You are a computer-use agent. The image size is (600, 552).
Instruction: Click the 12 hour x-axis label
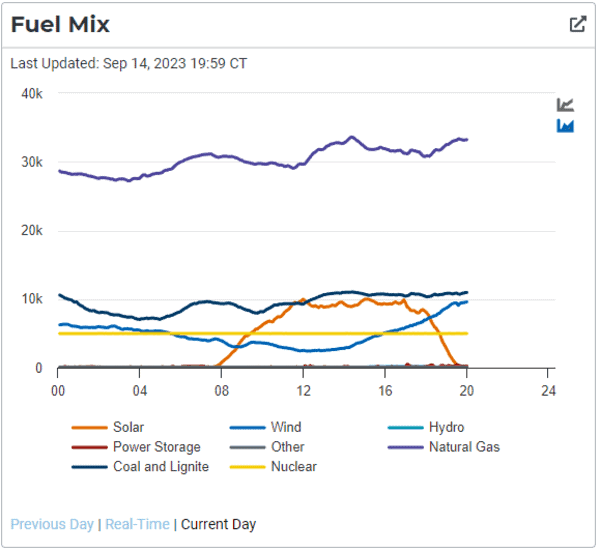tap(303, 388)
